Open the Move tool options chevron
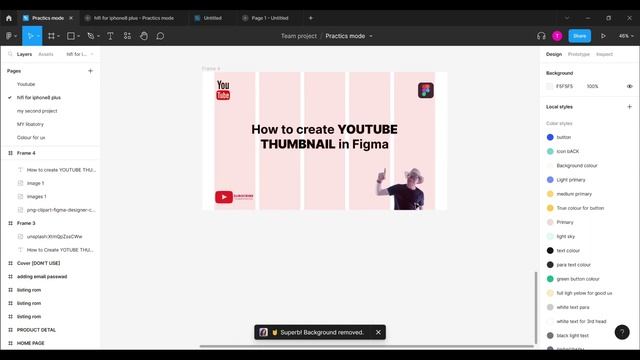The height and width of the screenshot is (360, 640). [x=38, y=36]
